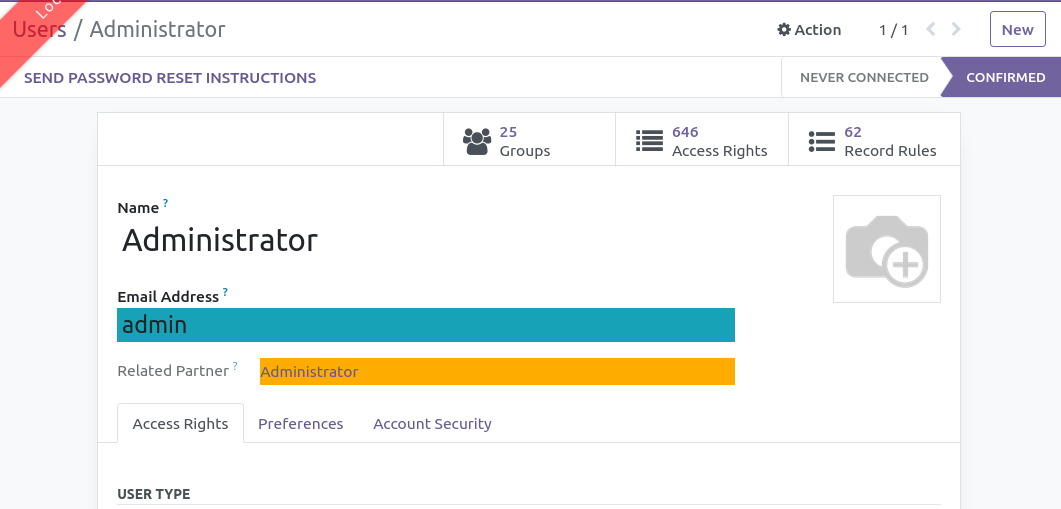
Task: Click the Email Address field containing admin
Action: point(426,325)
